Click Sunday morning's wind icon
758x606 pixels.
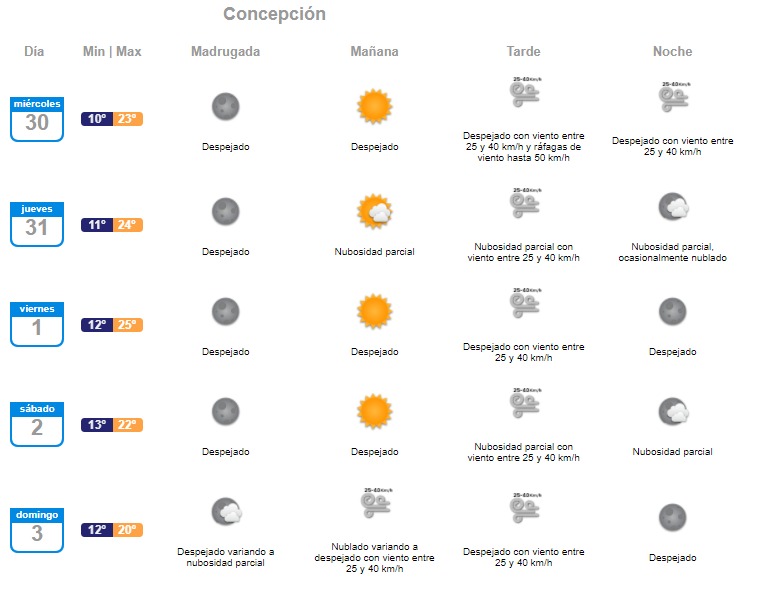[374, 502]
